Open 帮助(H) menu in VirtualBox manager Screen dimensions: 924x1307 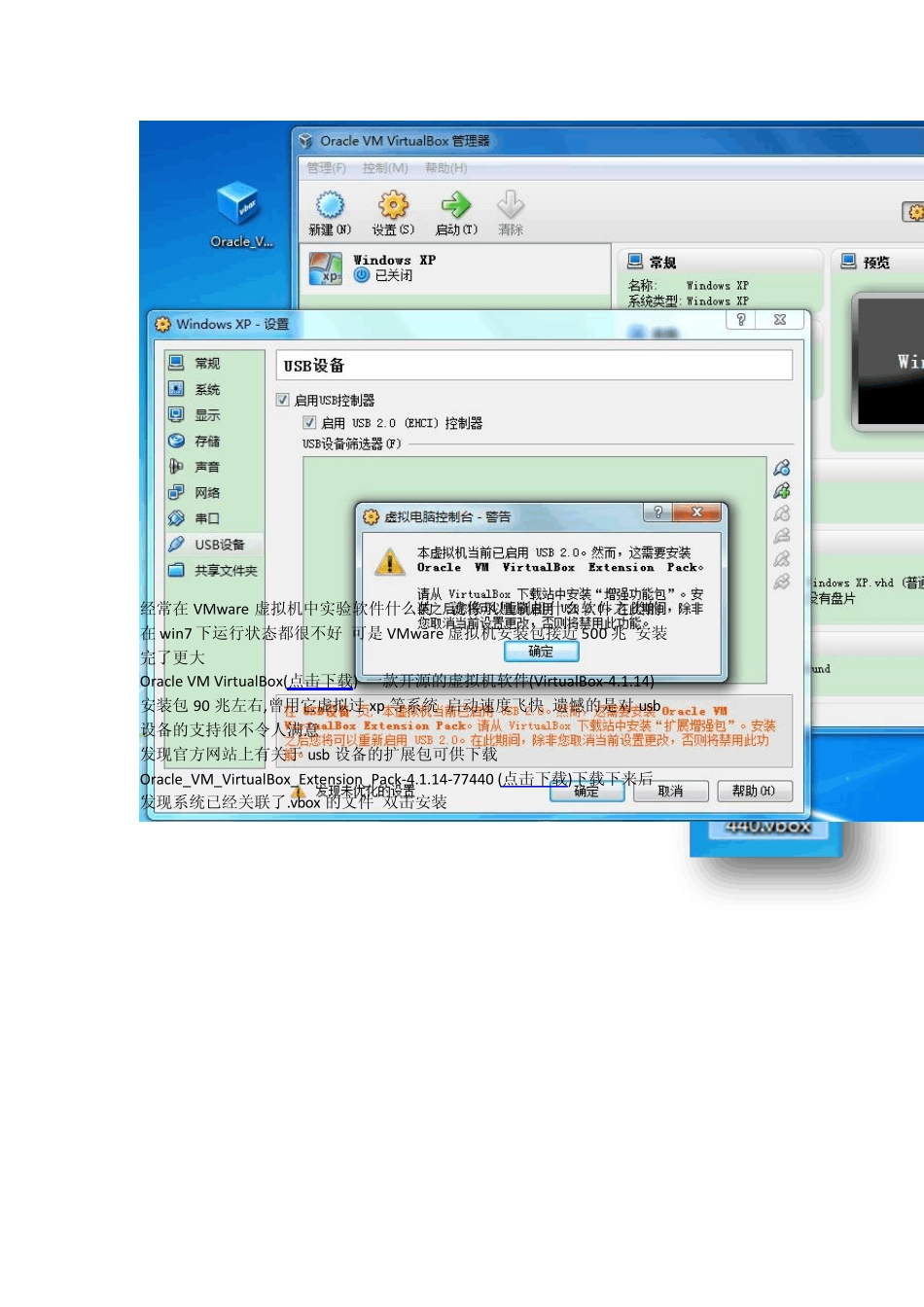(446, 168)
